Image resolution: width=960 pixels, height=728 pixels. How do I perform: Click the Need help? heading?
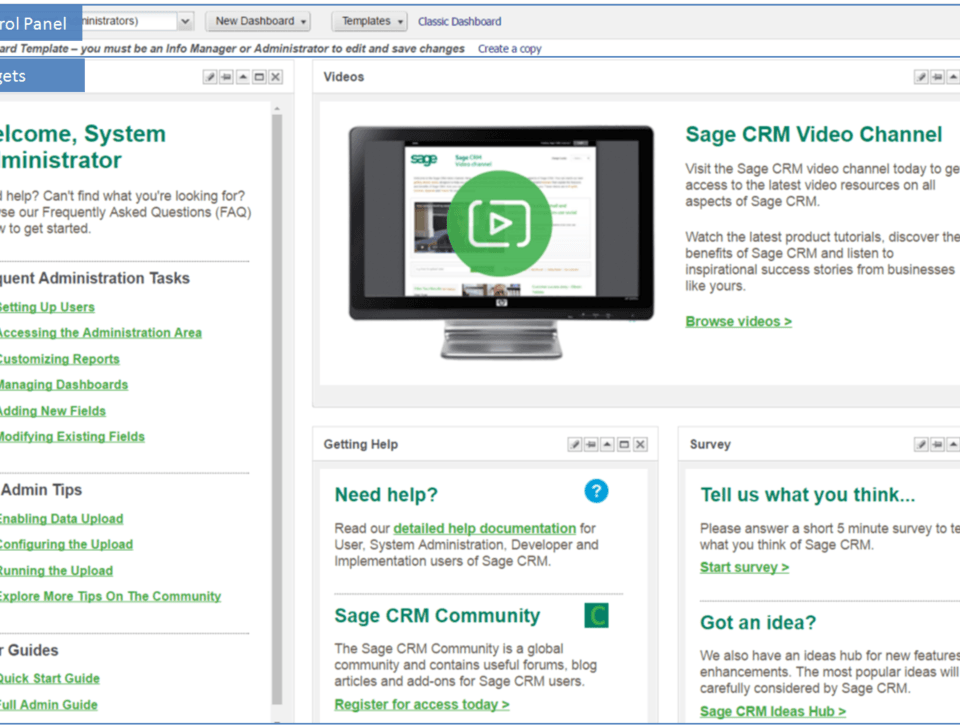tap(386, 495)
